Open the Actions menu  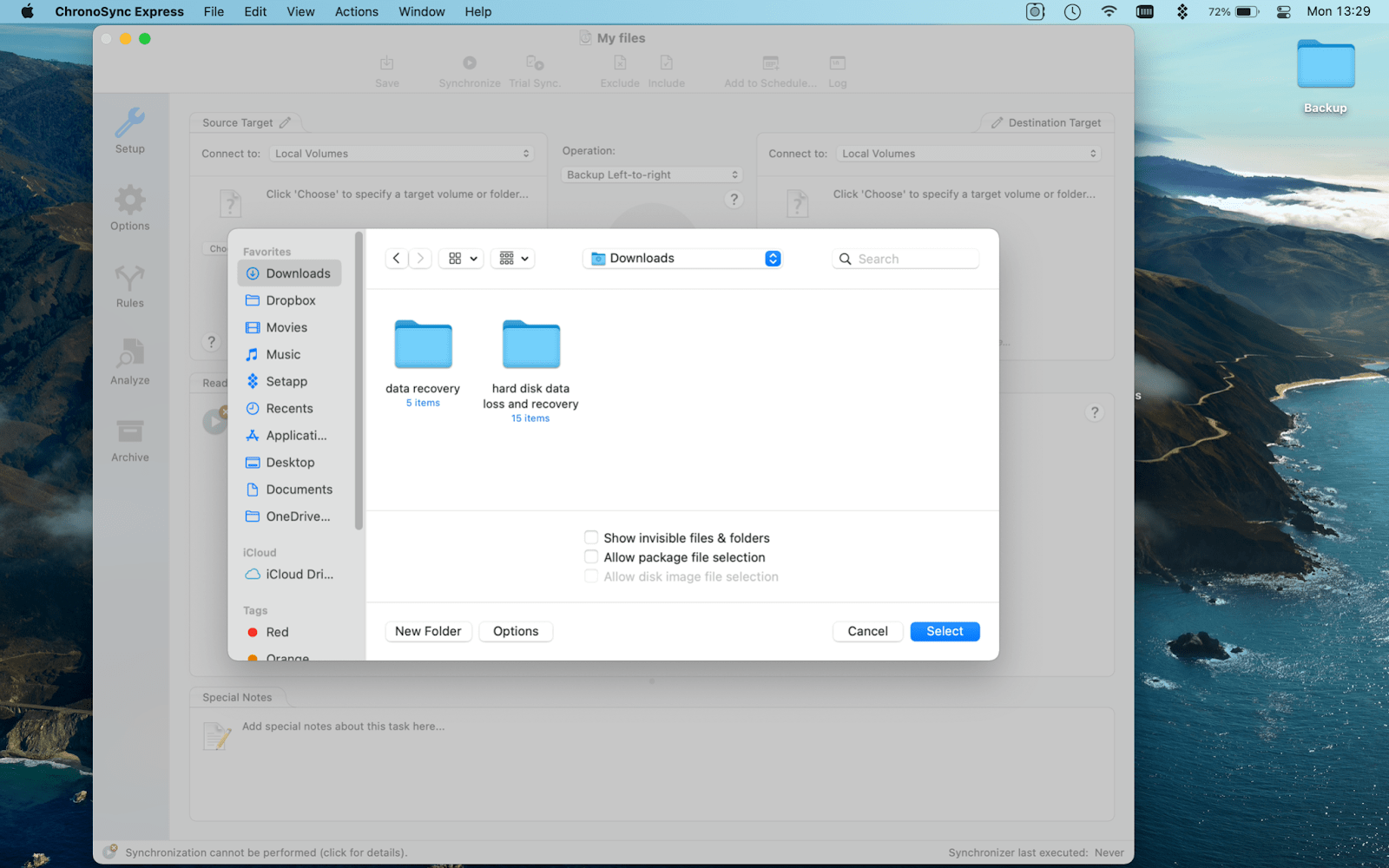tap(357, 11)
